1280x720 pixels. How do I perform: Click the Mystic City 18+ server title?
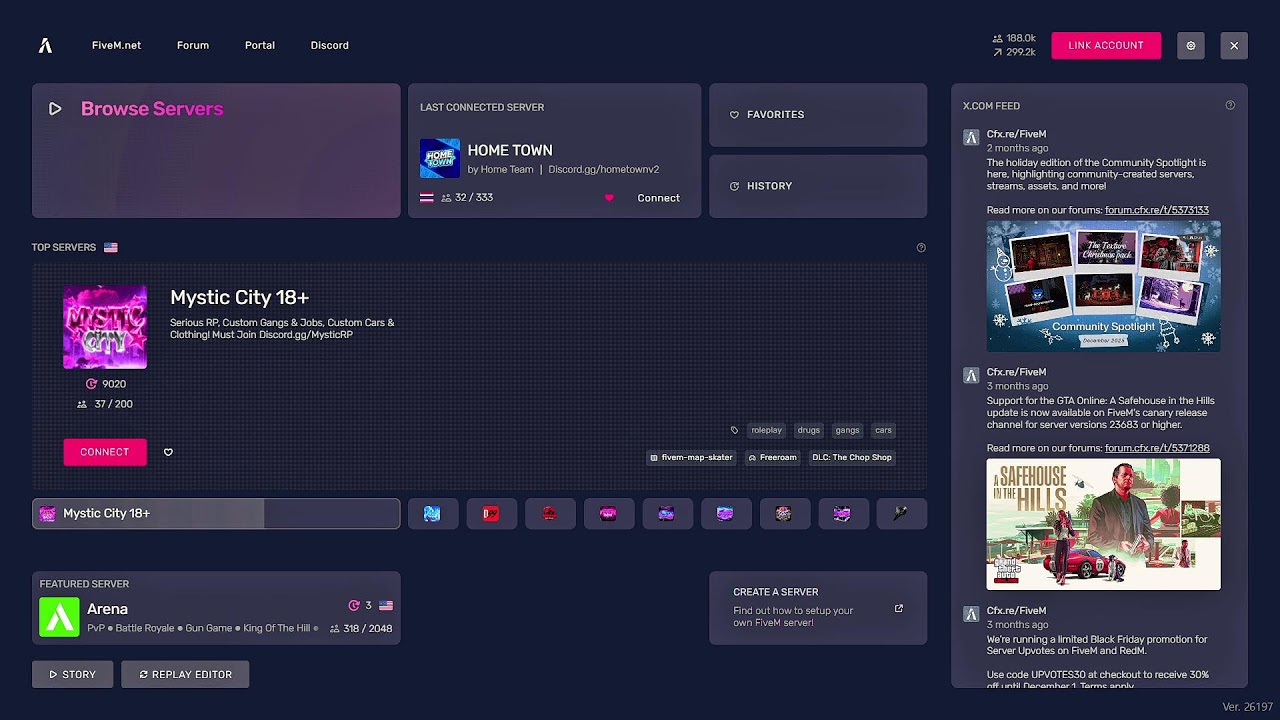coord(239,297)
